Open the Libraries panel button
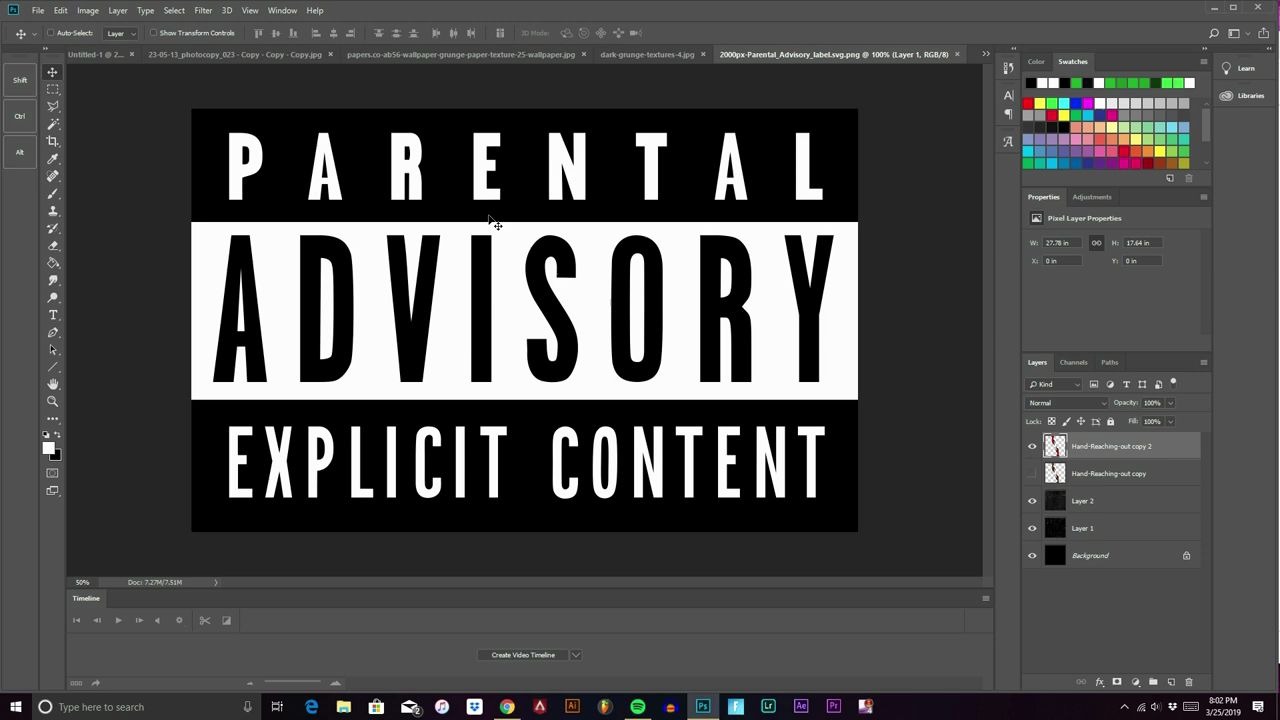The image size is (1280, 720). 1242,96
